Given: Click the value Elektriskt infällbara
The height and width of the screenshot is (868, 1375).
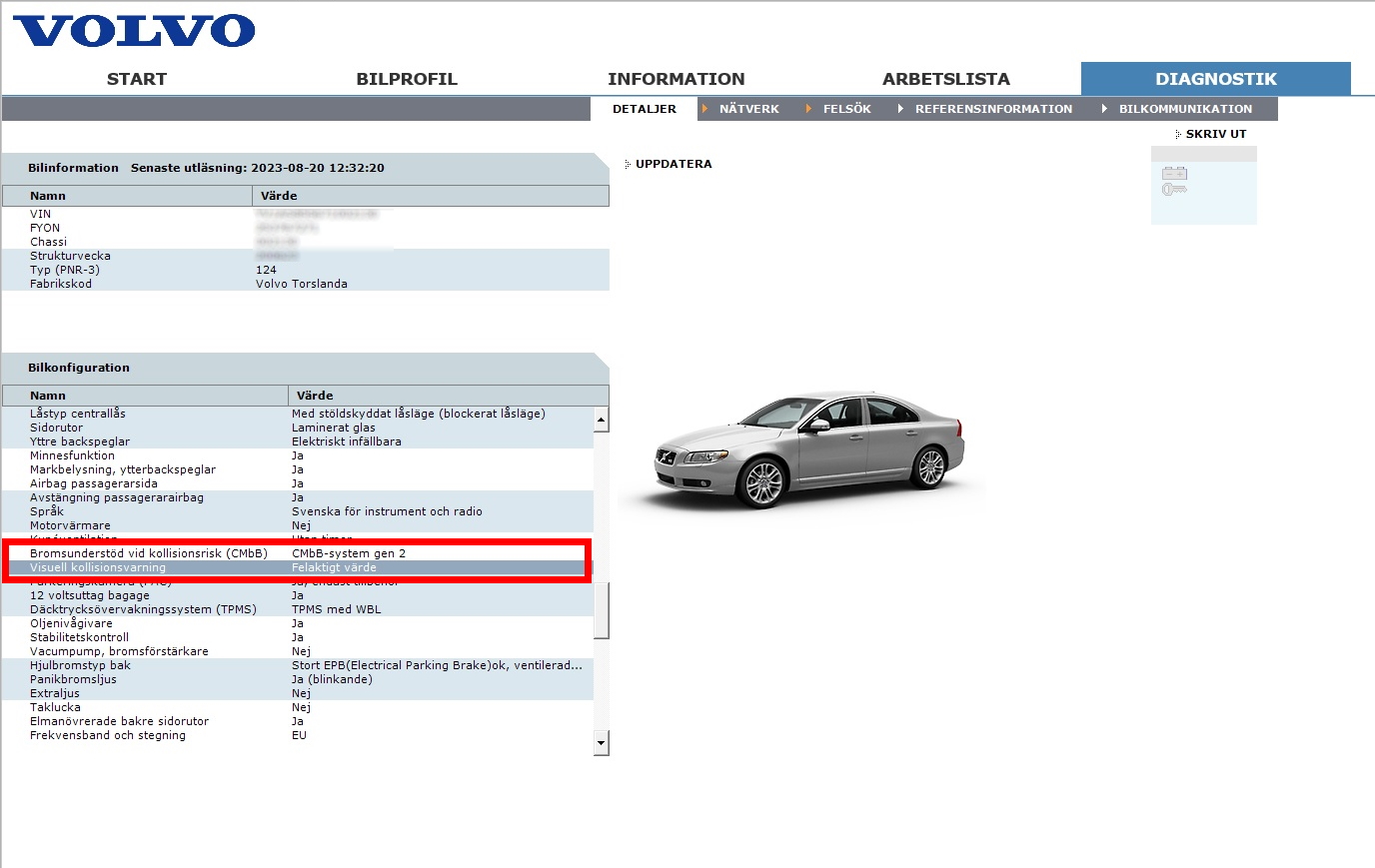Looking at the screenshot, I should click(x=347, y=441).
